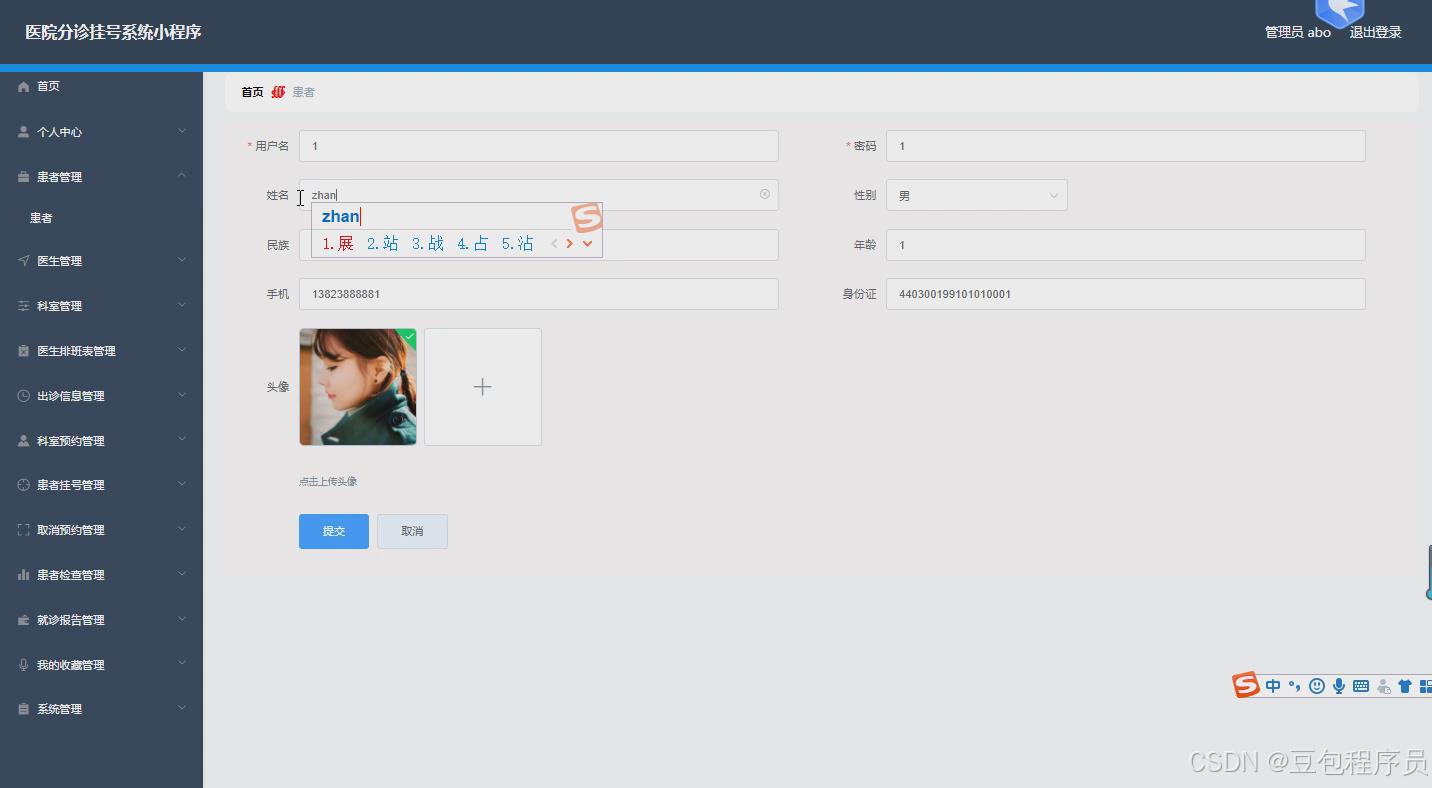Open the IME toolbox grid icon
The width and height of the screenshot is (1432, 788).
click(x=1426, y=686)
